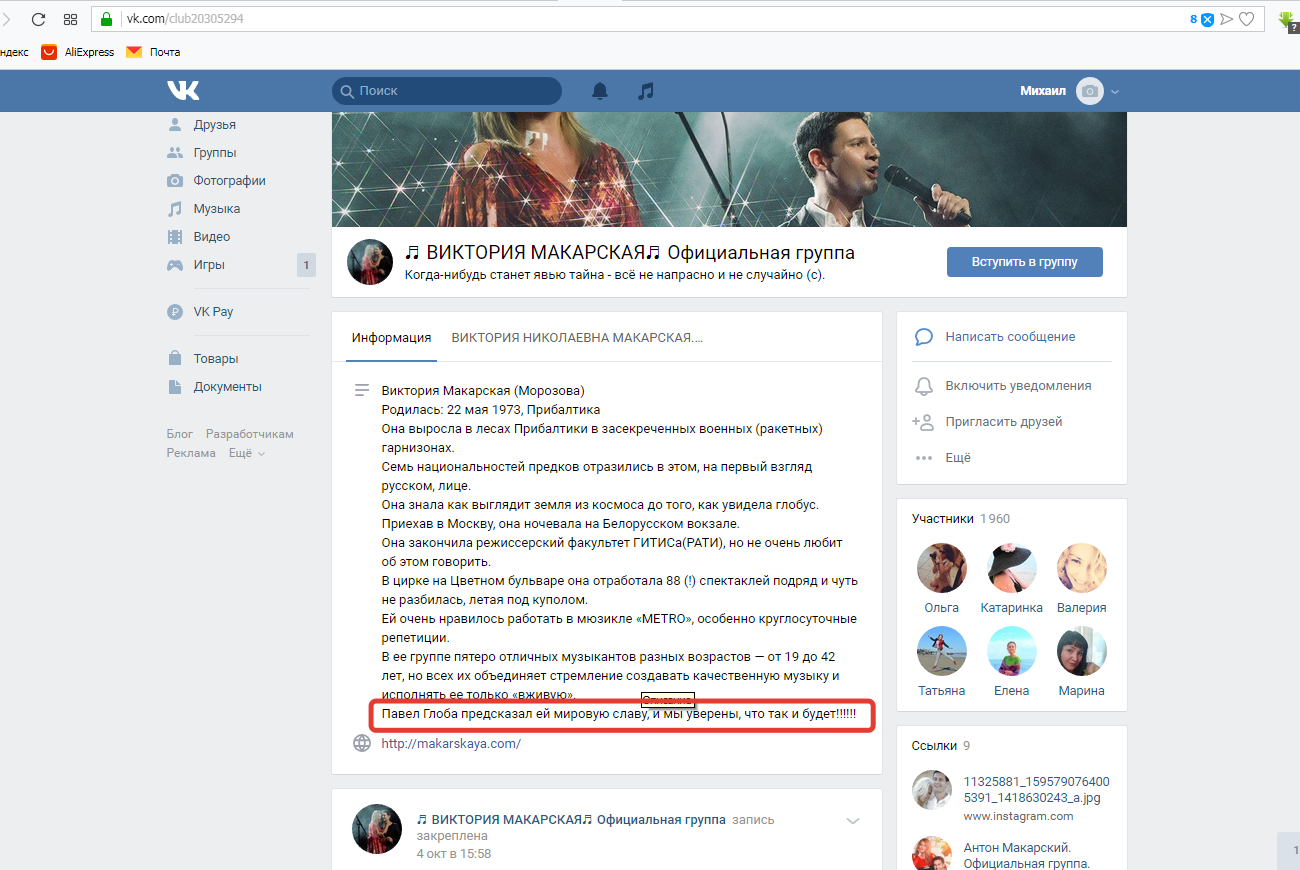This screenshot has height=870, width=1300.
Task: Open Товары in sidebar
Action: (215, 359)
